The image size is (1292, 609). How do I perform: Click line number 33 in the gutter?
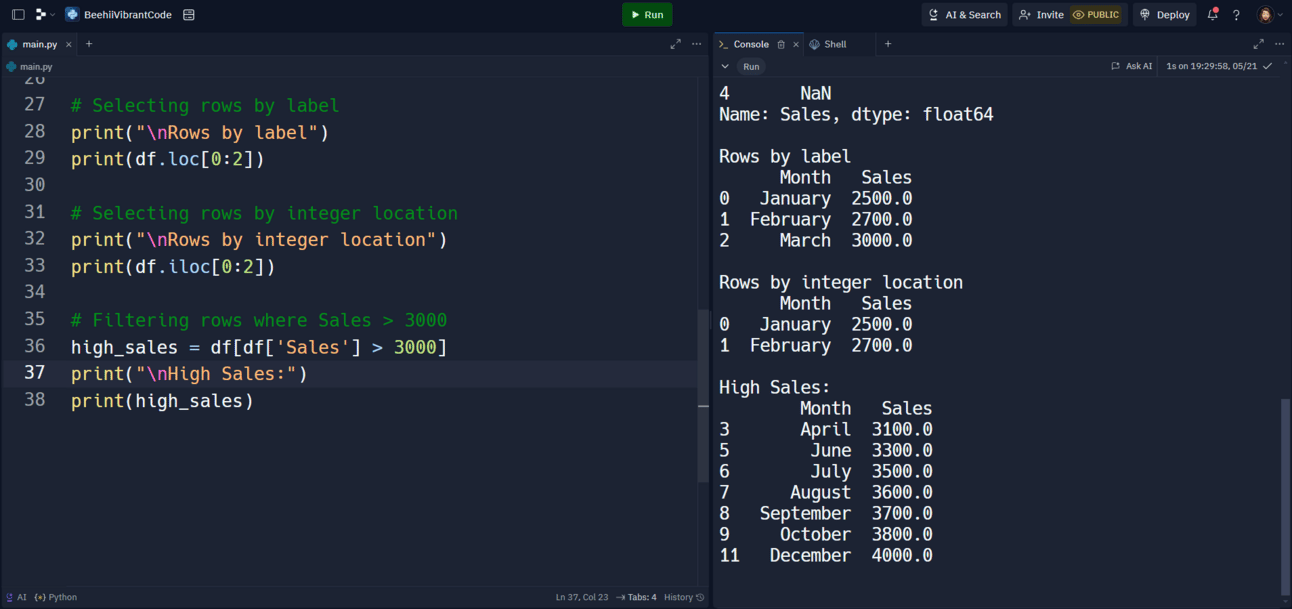(x=35, y=266)
